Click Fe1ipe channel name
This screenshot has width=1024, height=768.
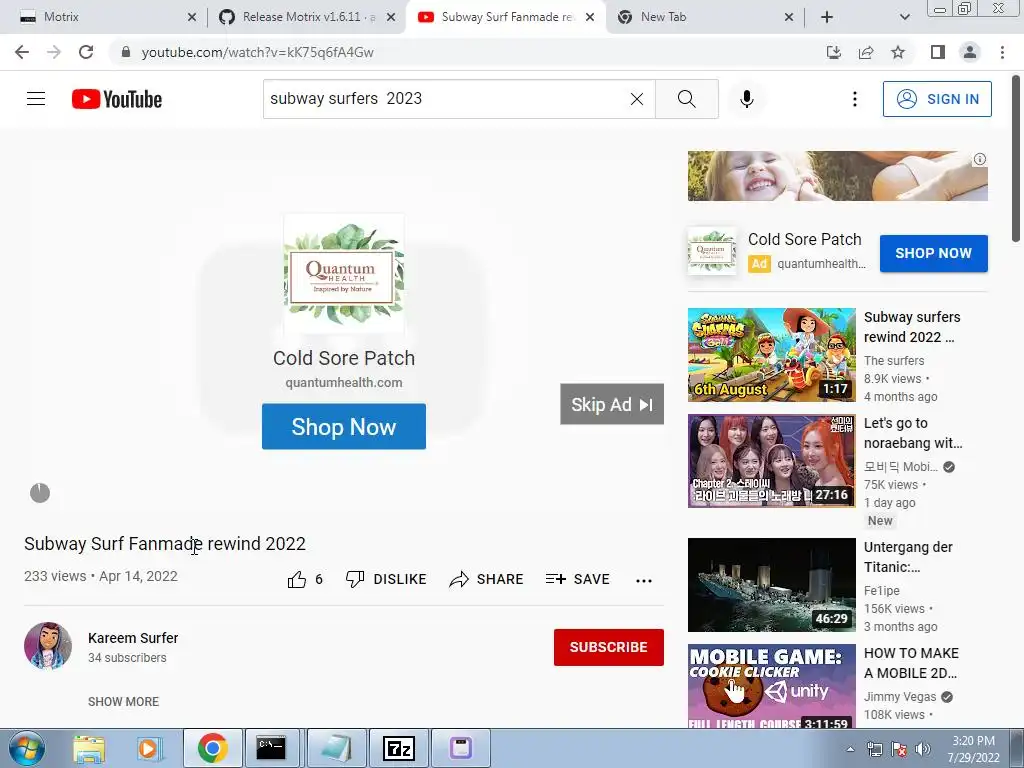tap(882, 590)
